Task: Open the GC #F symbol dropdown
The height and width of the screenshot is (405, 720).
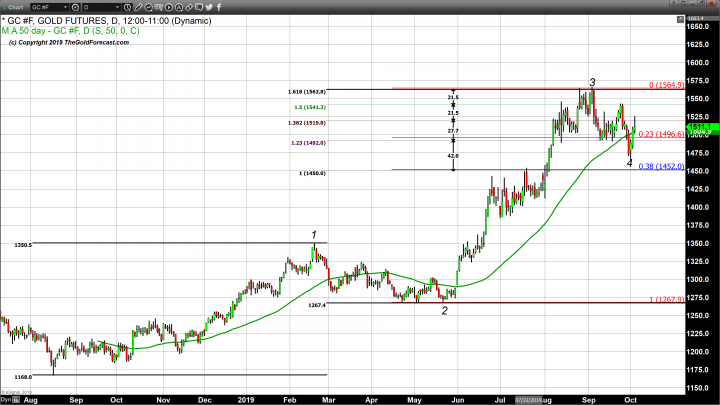Action: coord(65,7)
